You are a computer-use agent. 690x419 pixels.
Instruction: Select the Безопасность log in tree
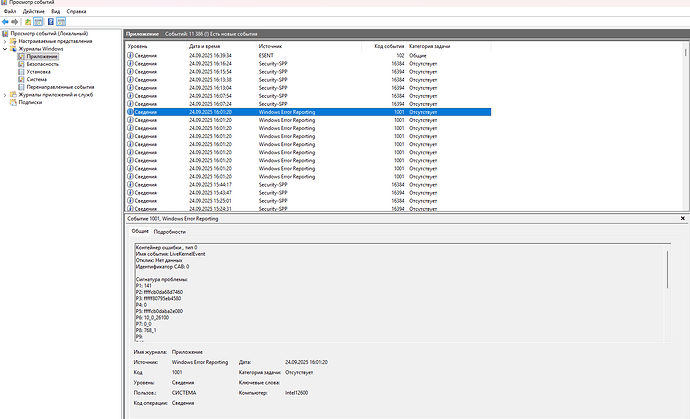(x=44, y=64)
